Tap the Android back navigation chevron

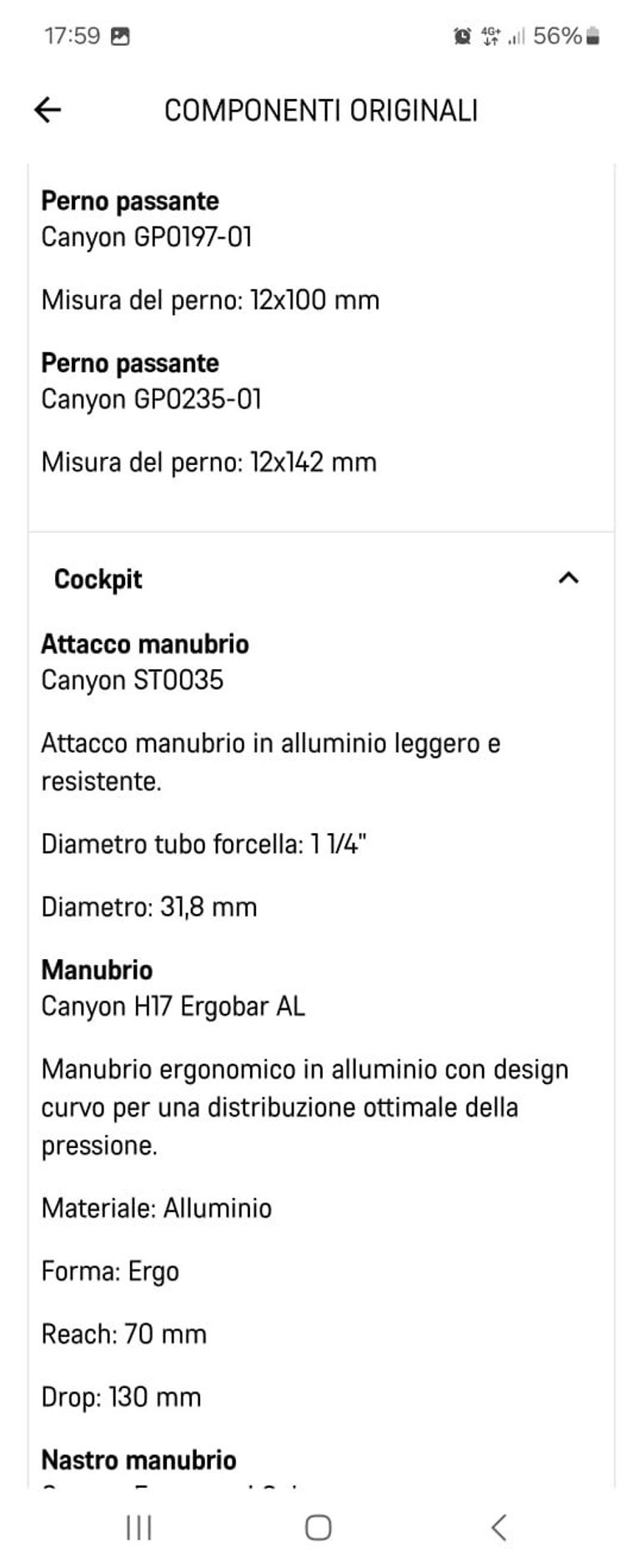tap(499, 1527)
